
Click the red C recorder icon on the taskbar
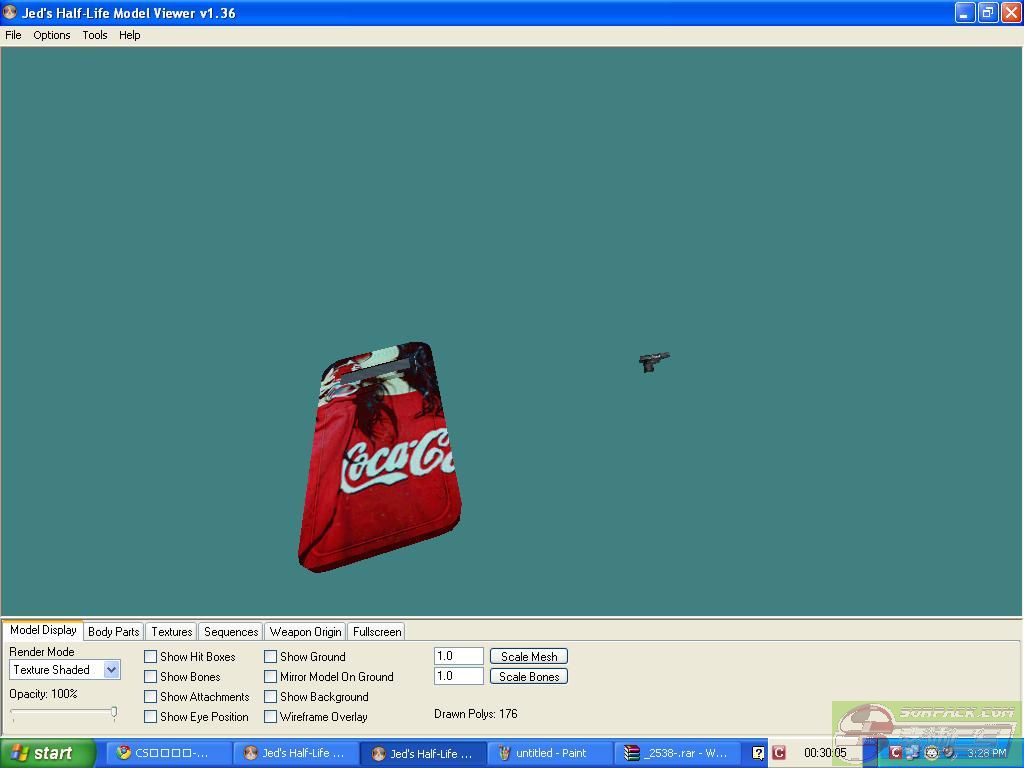coord(779,753)
